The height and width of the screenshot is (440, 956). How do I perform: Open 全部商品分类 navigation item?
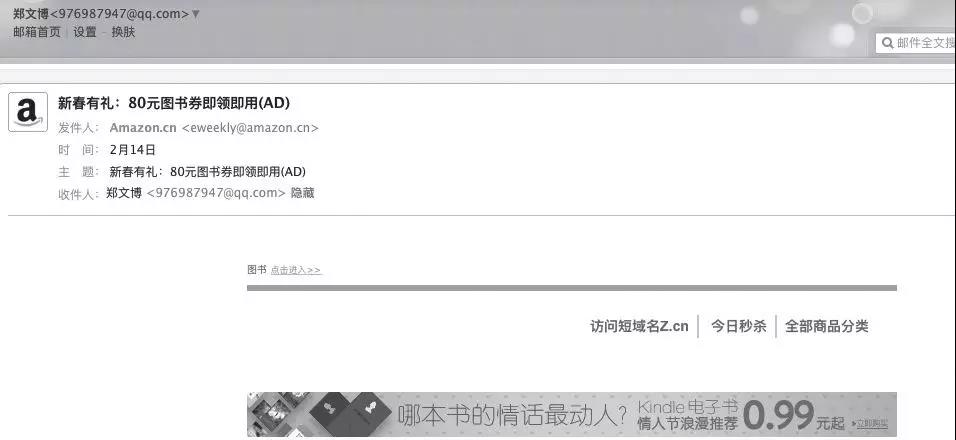[x=826, y=326]
